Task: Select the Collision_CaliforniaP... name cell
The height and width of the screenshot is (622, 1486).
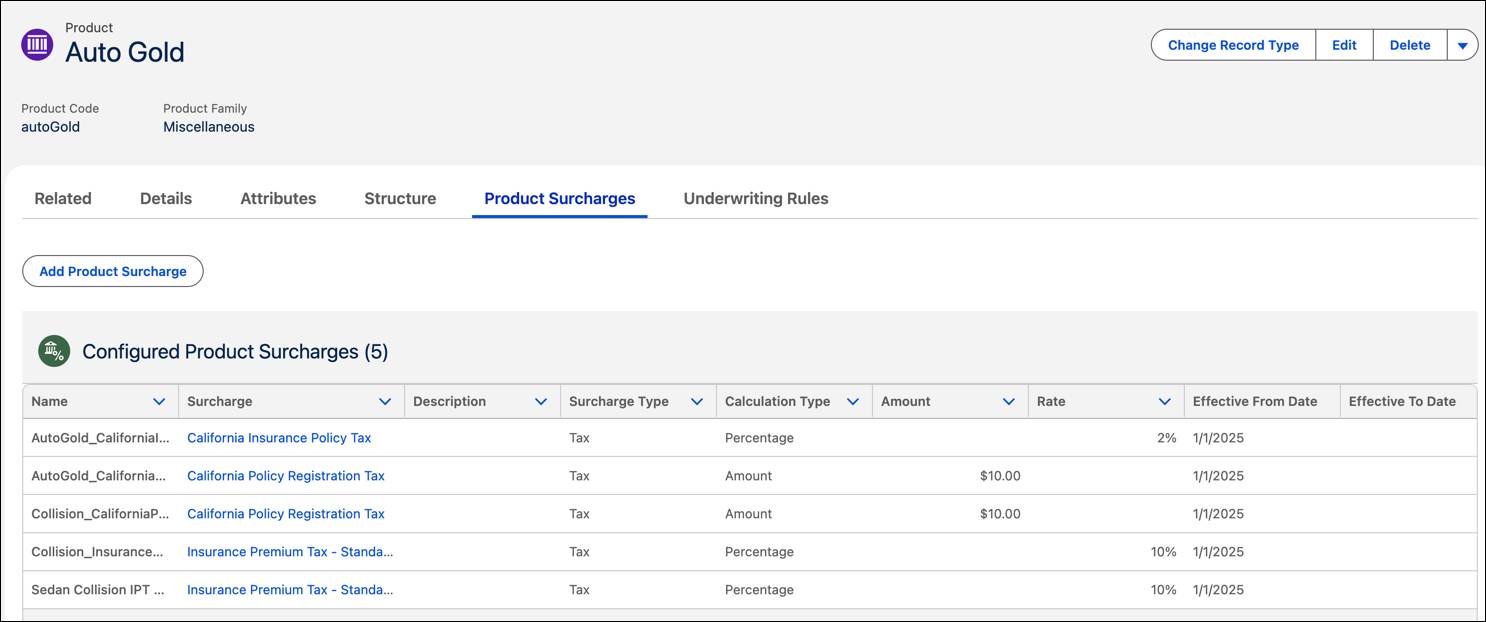Action: (101, 514)
